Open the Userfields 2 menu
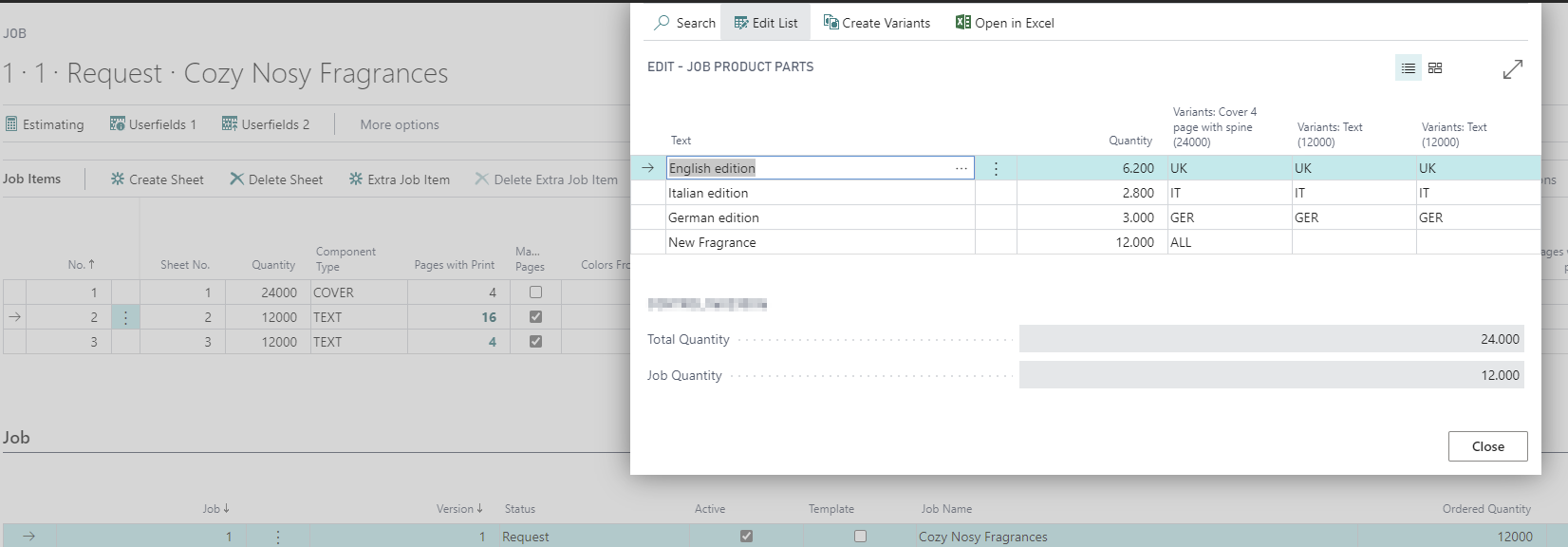 266,124
